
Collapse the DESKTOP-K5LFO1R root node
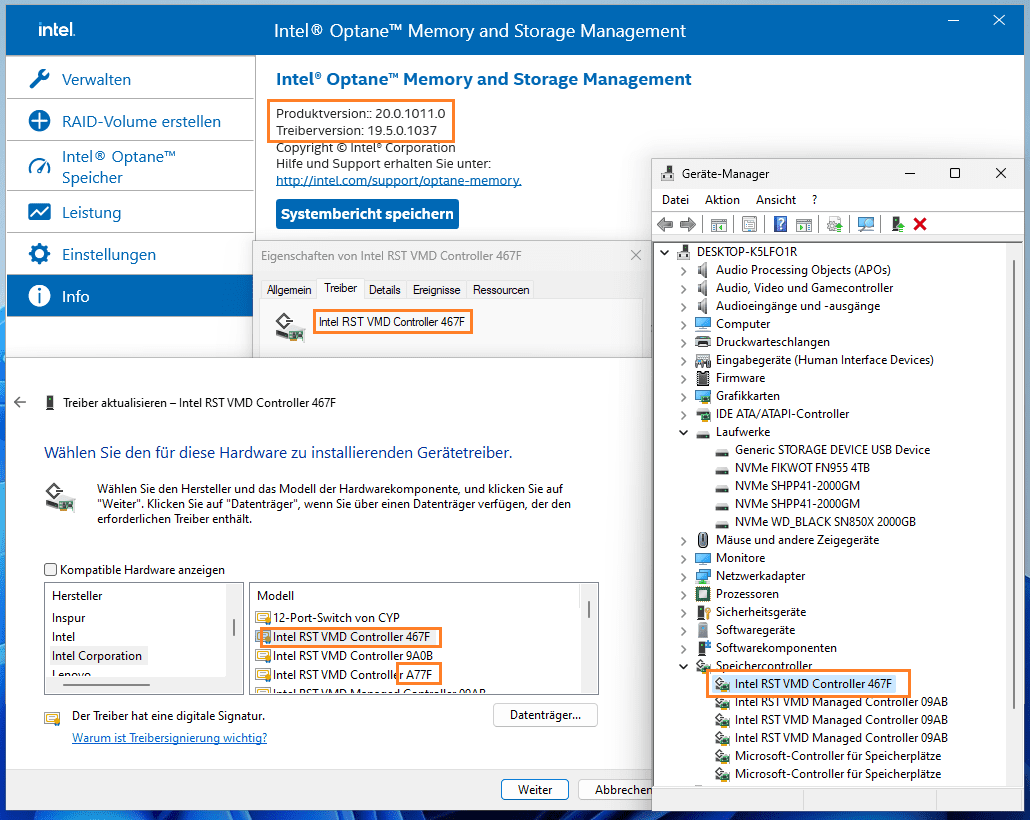click(x=665, y=252)
